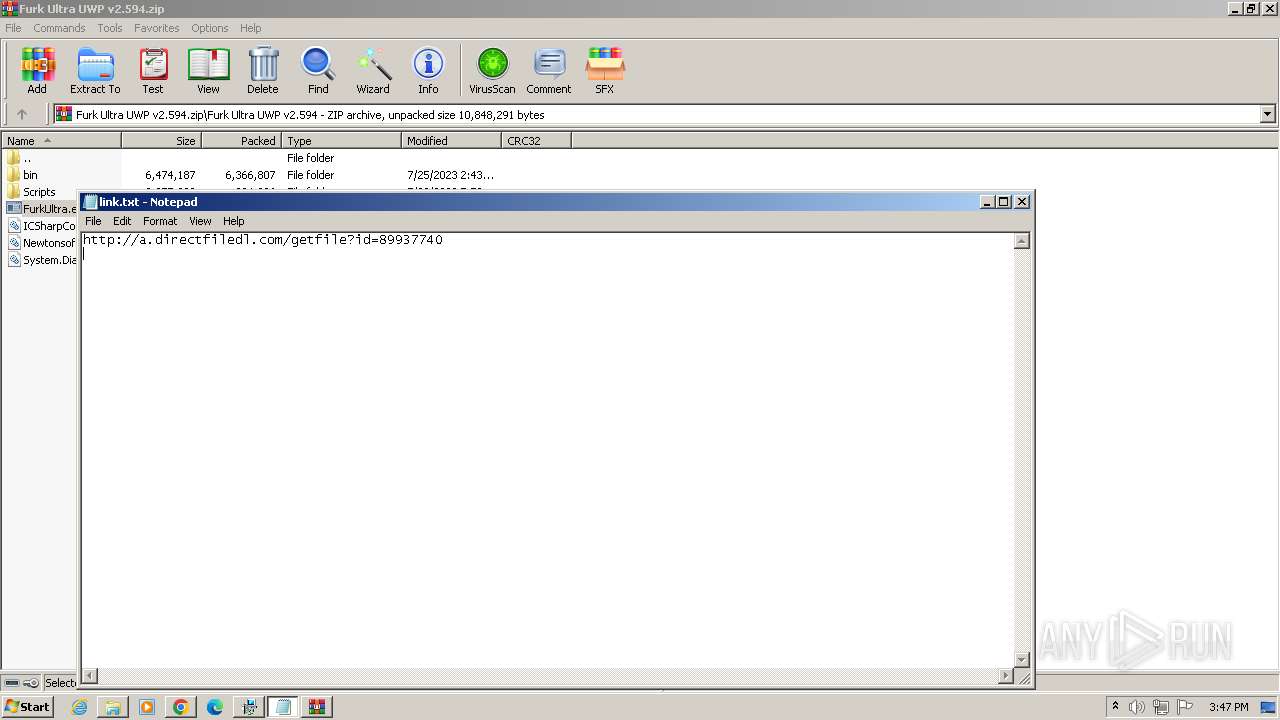Select the System.Diagnostics dll file

coord(41,260)
